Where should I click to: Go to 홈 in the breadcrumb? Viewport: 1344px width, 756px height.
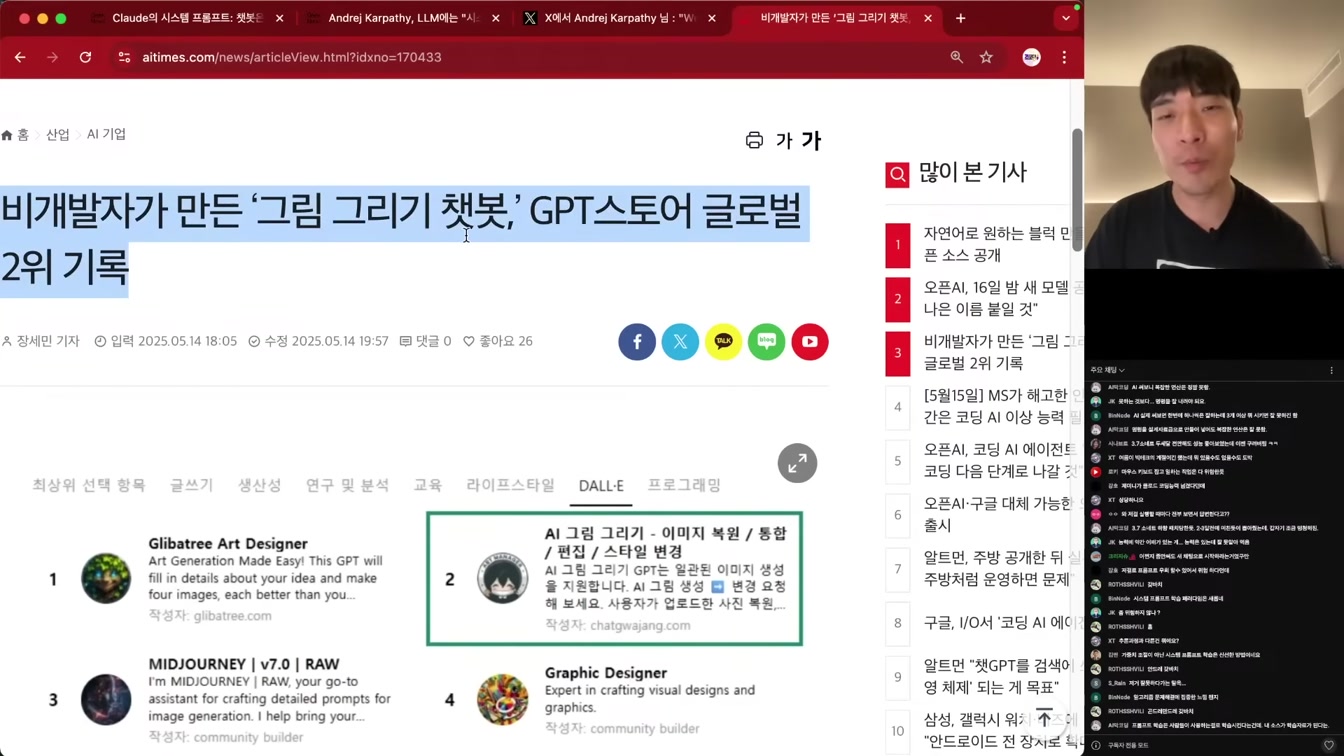click(x=15, y=135)
